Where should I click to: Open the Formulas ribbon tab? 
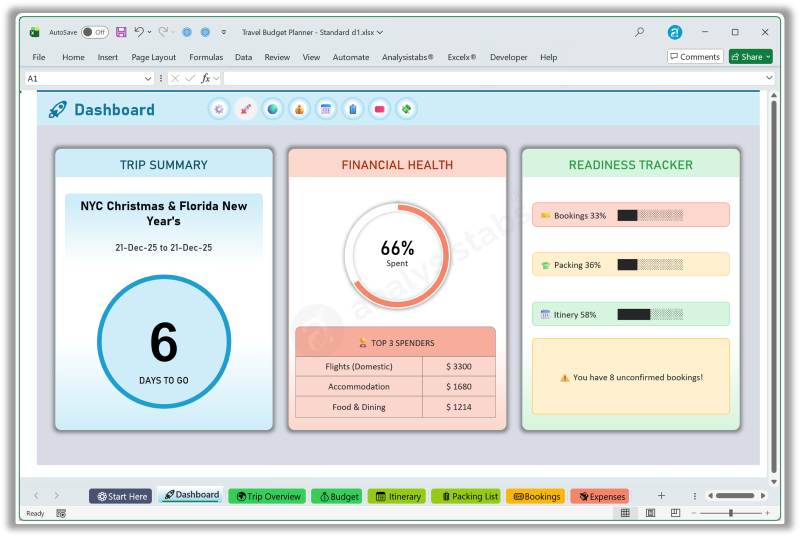click(x=206, y=57)
